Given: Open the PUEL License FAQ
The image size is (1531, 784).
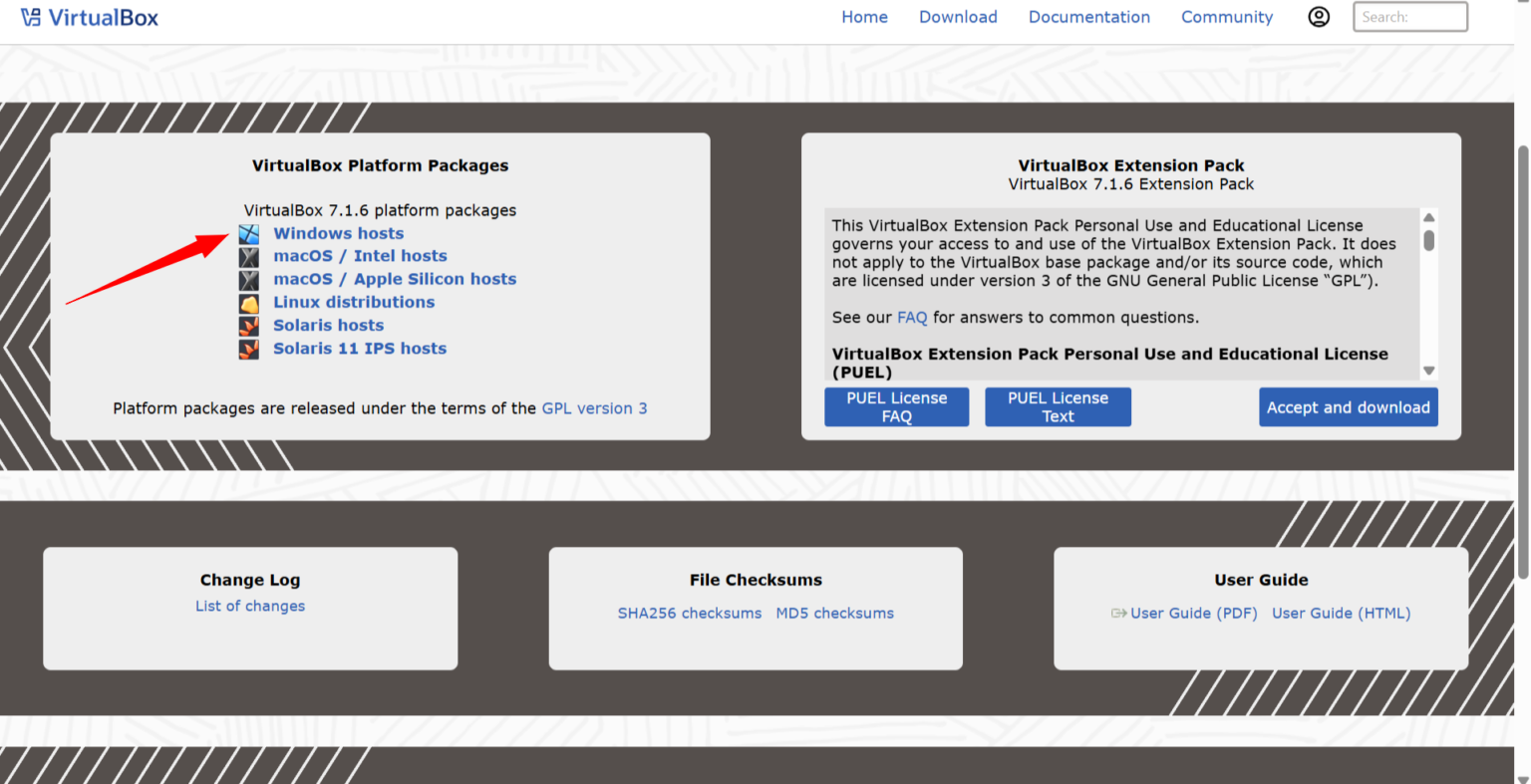Looking at the screenshot, I should 896,406.
